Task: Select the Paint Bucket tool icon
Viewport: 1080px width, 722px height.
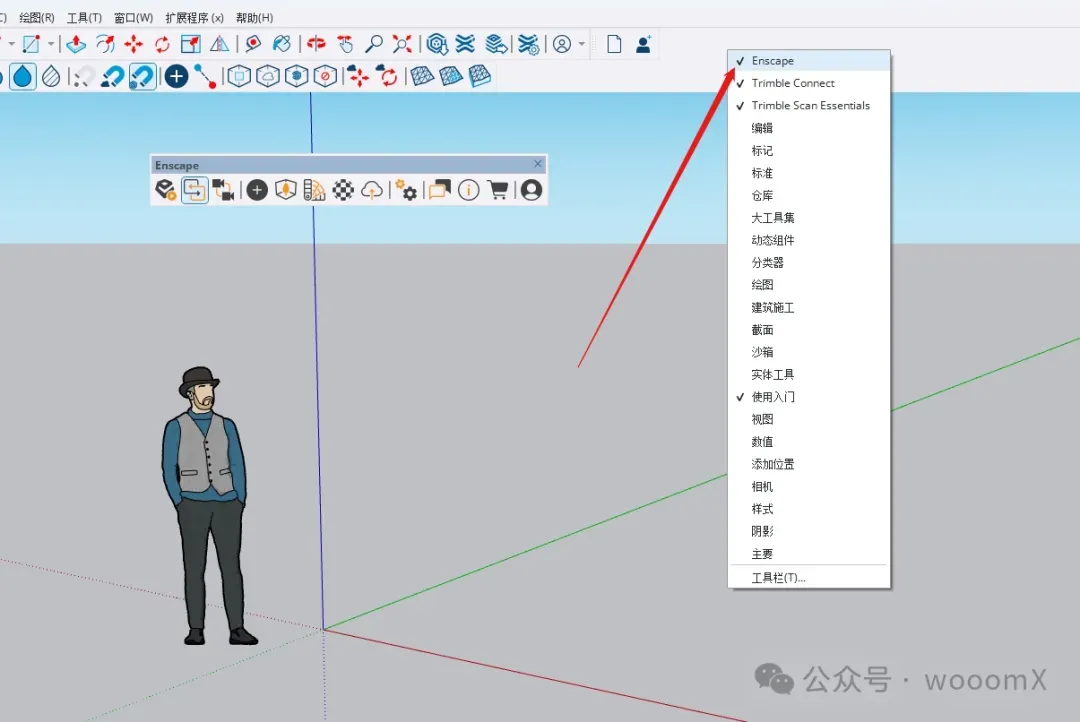Action: 282,44
